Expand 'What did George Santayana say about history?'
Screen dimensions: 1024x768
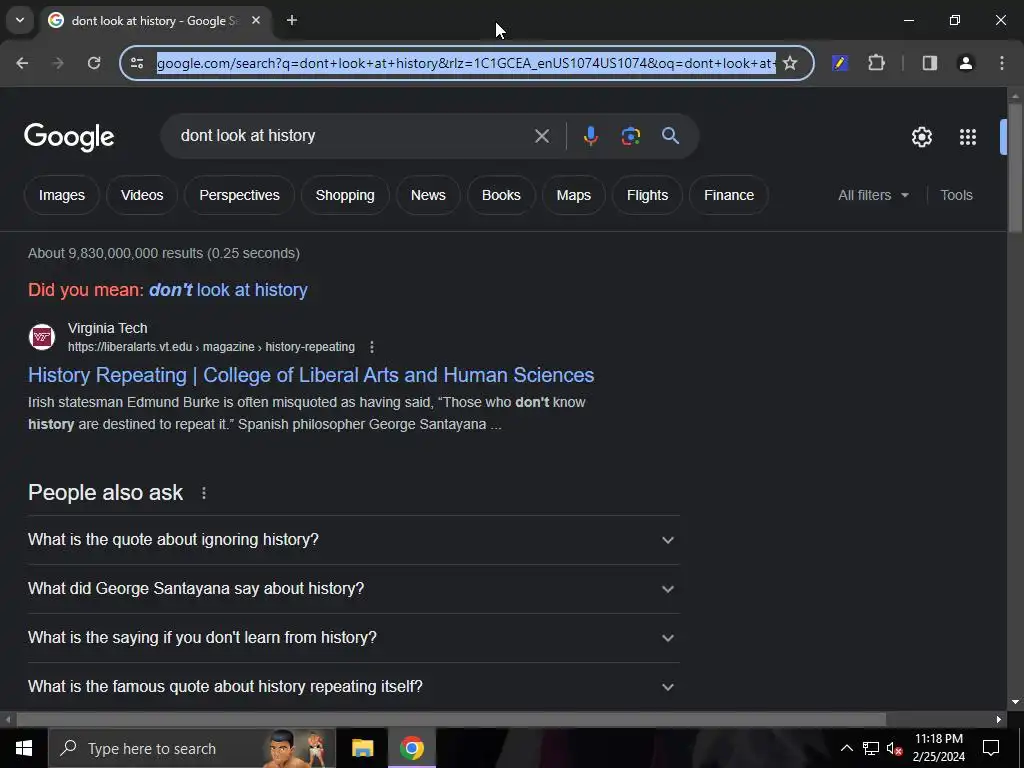pos(353,589)
